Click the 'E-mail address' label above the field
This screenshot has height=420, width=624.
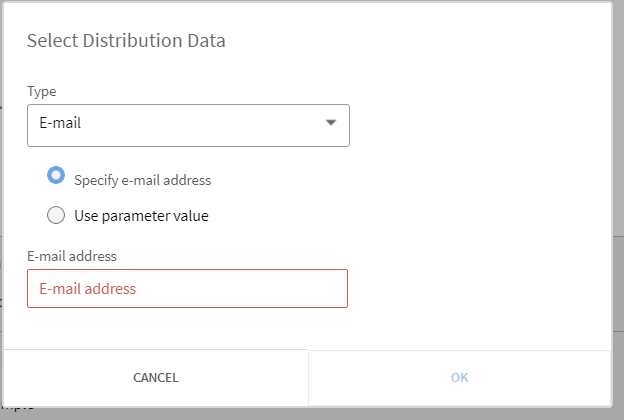click(72, 256)
